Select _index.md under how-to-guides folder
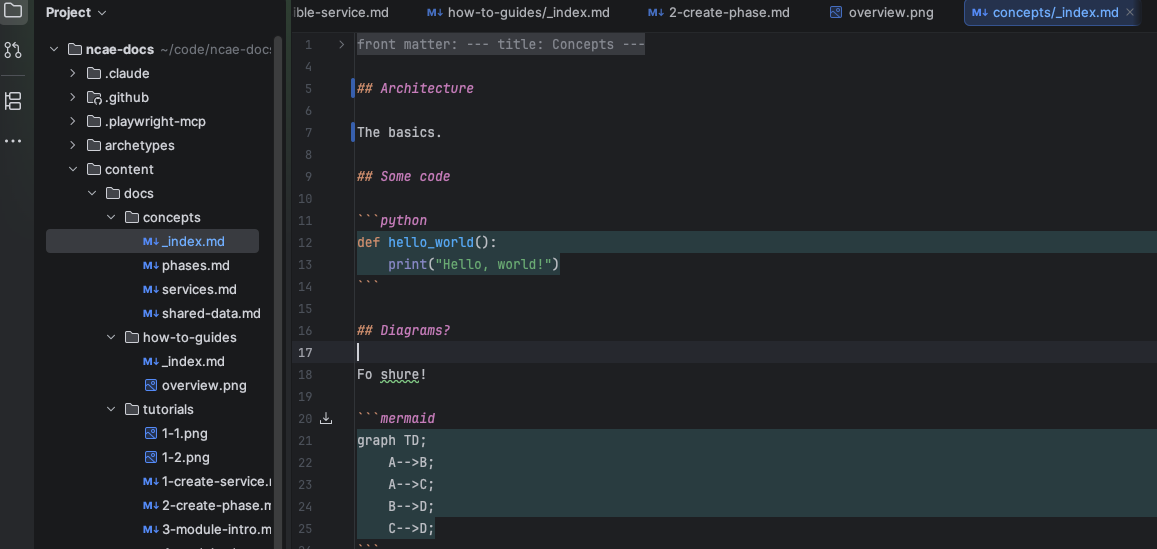This screenshot has height=549, width=1157. 193,362
